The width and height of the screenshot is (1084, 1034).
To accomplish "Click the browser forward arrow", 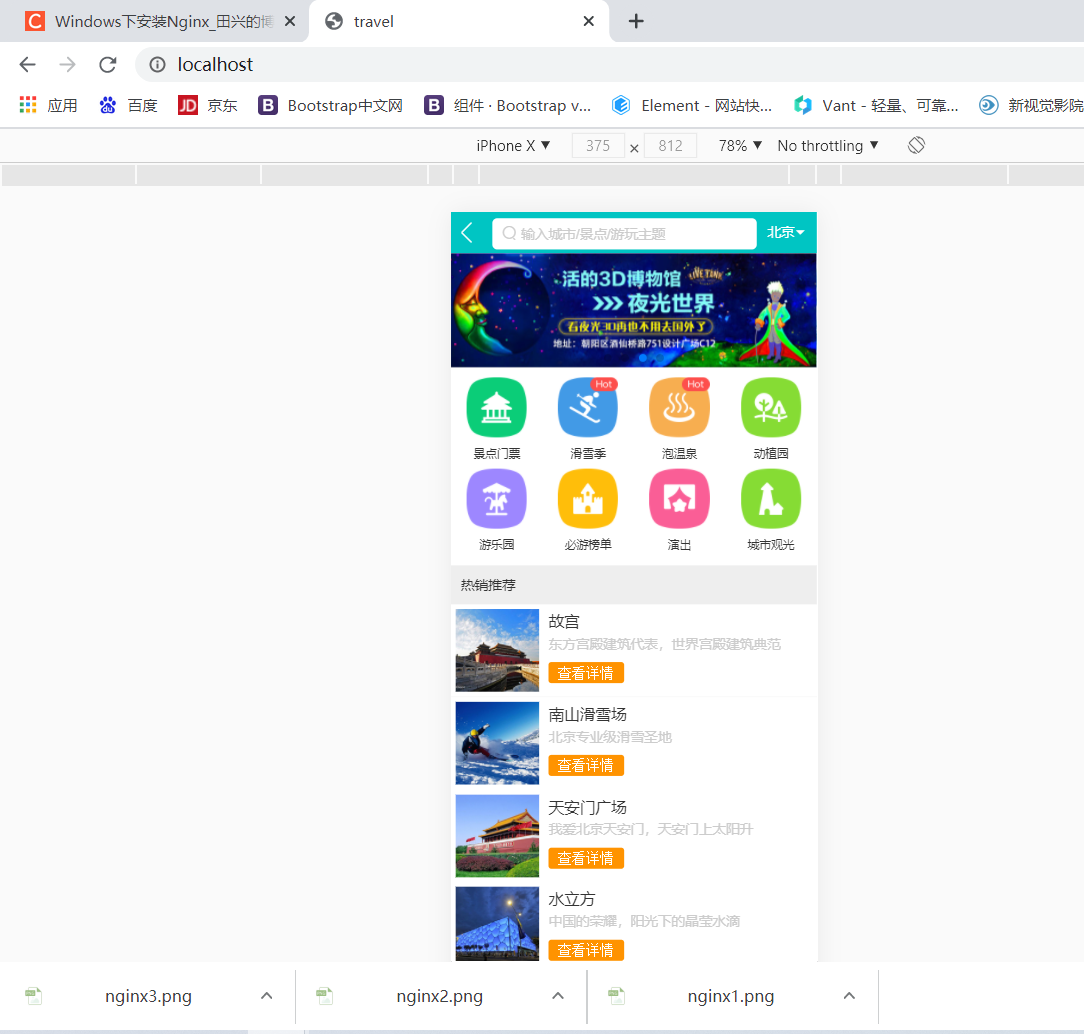I will coord(68,64).
